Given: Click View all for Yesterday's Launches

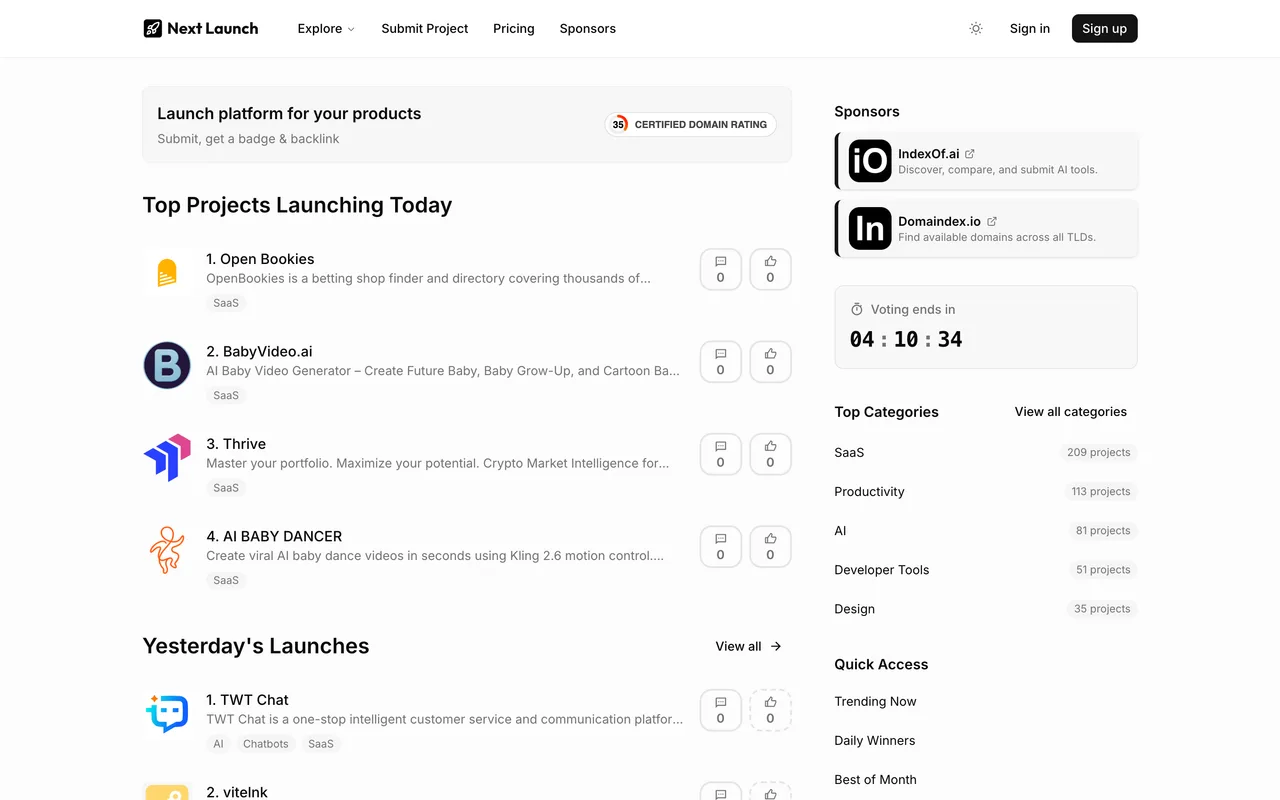Looking at the screenshot, I should pos(749,646).
